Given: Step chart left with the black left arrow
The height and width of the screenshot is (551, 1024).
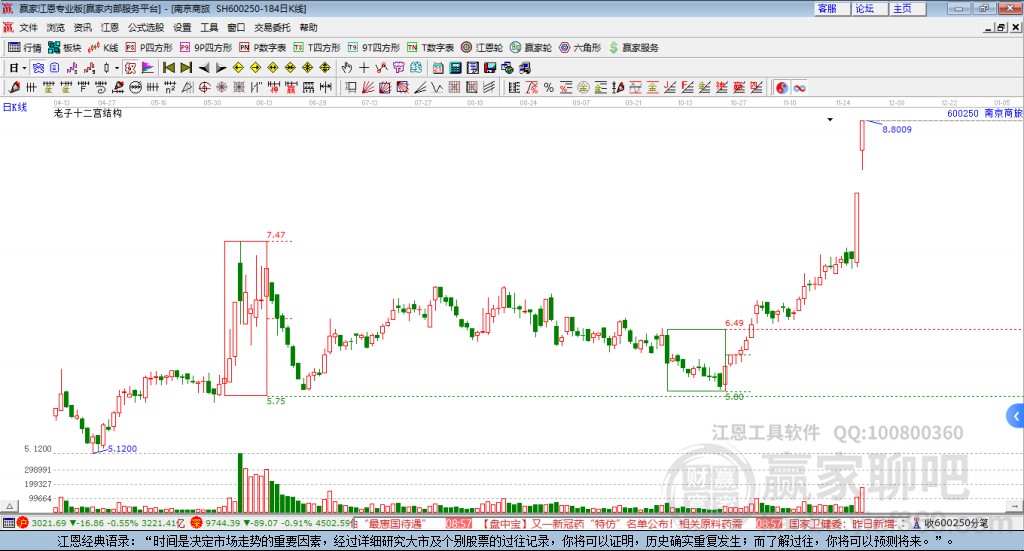Looking at the screenshot, I should (x=204, y=68).
